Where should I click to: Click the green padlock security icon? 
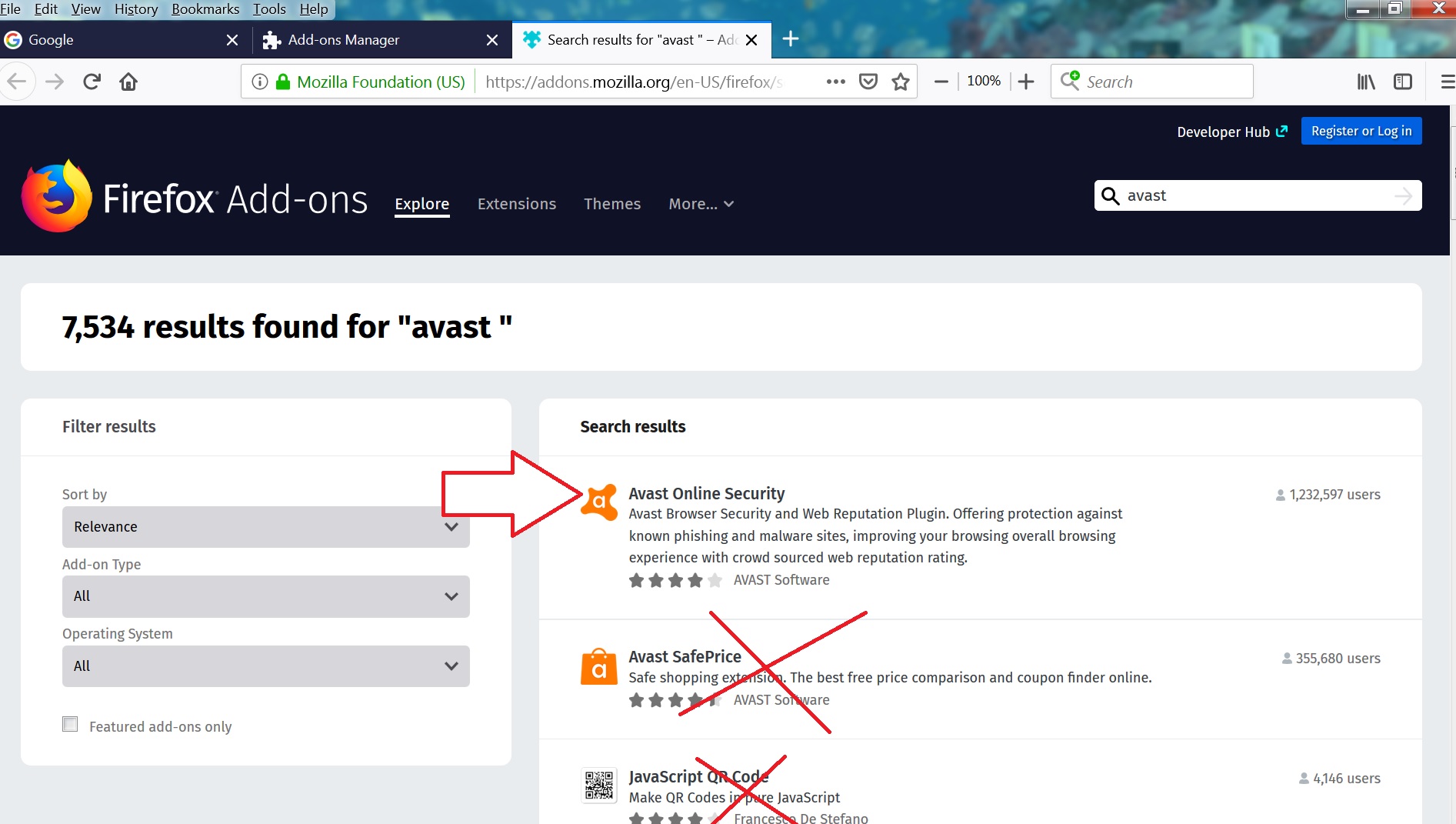[283, 82]
